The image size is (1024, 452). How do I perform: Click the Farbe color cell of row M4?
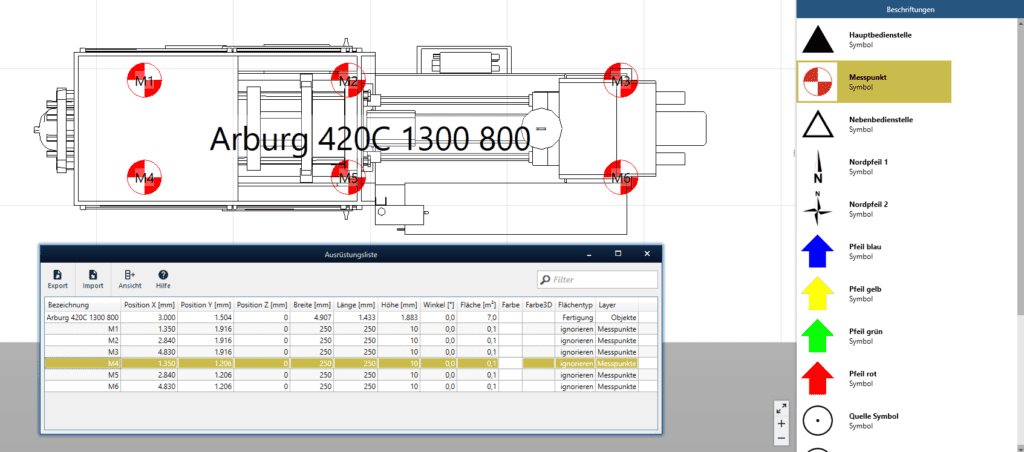click(511, 364)
